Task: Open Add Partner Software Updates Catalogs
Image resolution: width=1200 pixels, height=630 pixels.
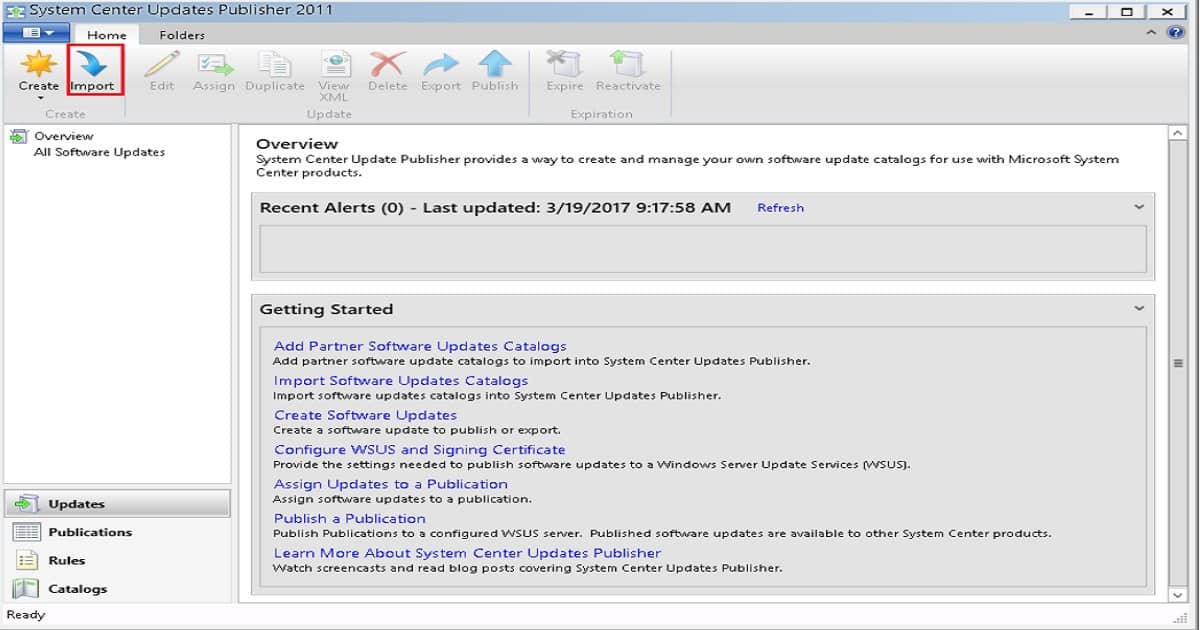Action: coord(420,346)
